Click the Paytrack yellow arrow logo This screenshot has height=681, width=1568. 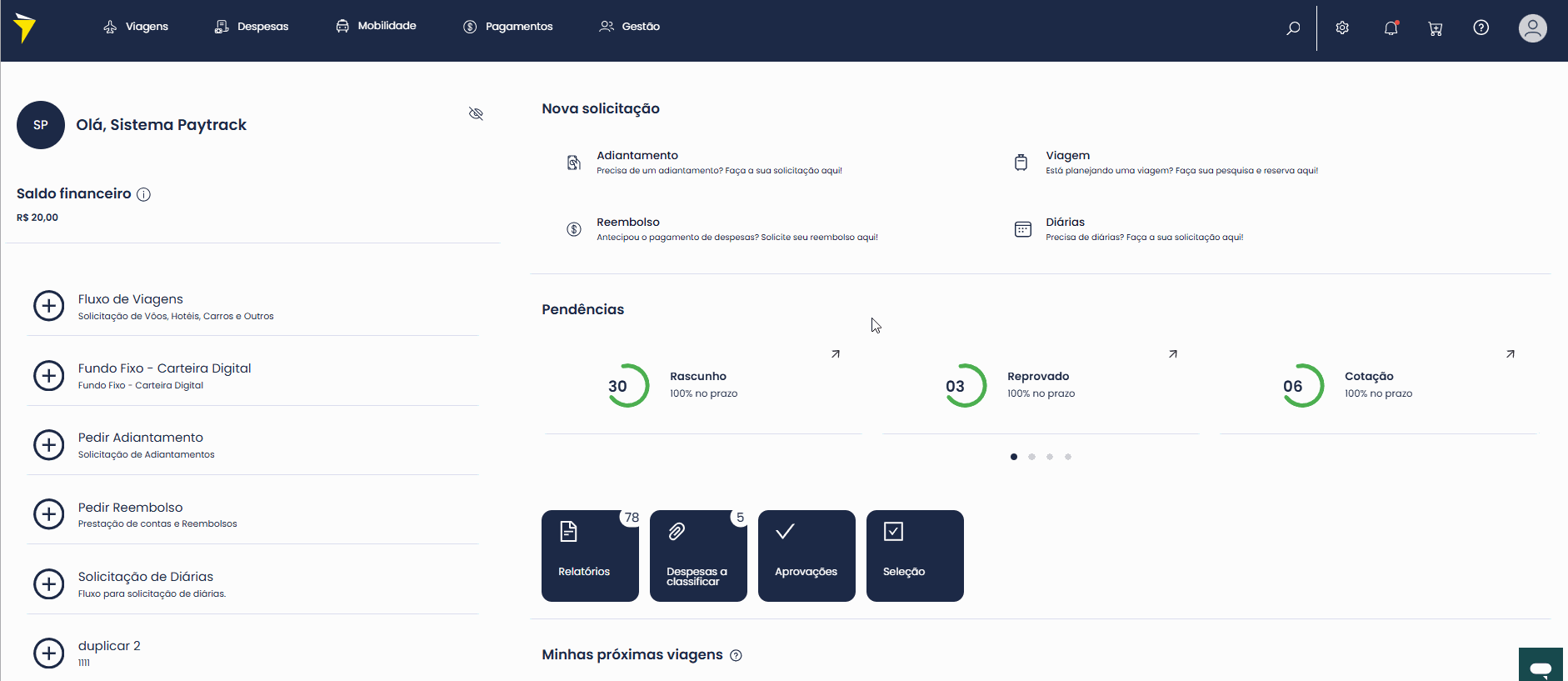25,28
